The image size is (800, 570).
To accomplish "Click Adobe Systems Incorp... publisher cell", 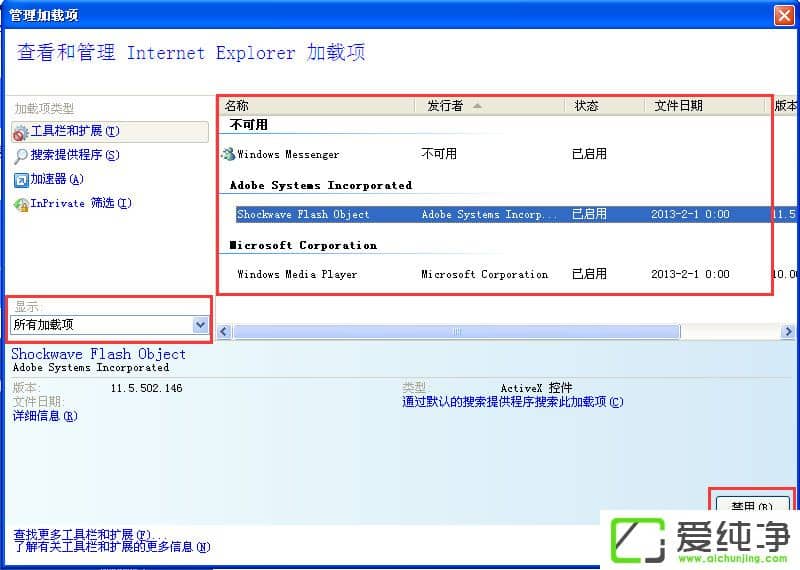I will (x=489, y=214).
